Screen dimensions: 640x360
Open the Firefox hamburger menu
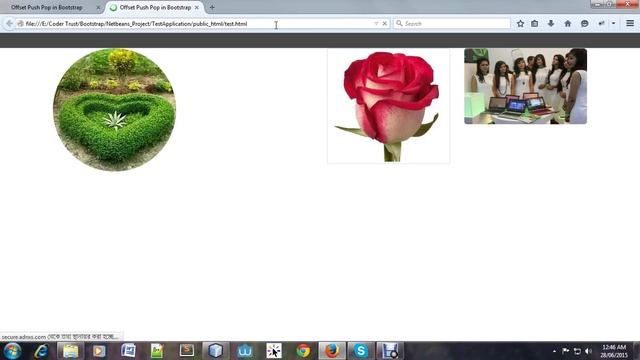tap(630, 24)
